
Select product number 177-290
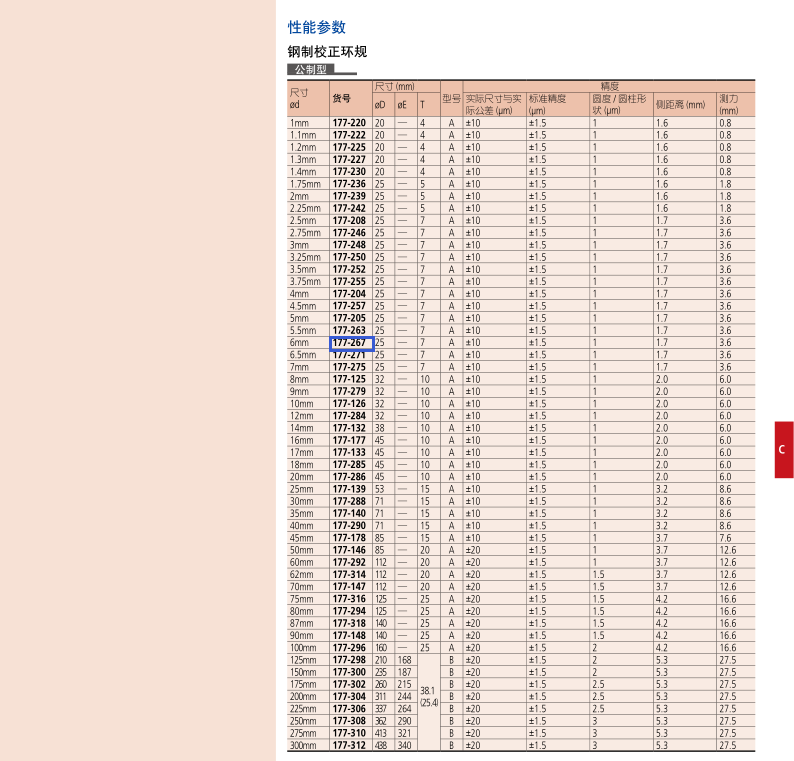[x=349, y=526]
